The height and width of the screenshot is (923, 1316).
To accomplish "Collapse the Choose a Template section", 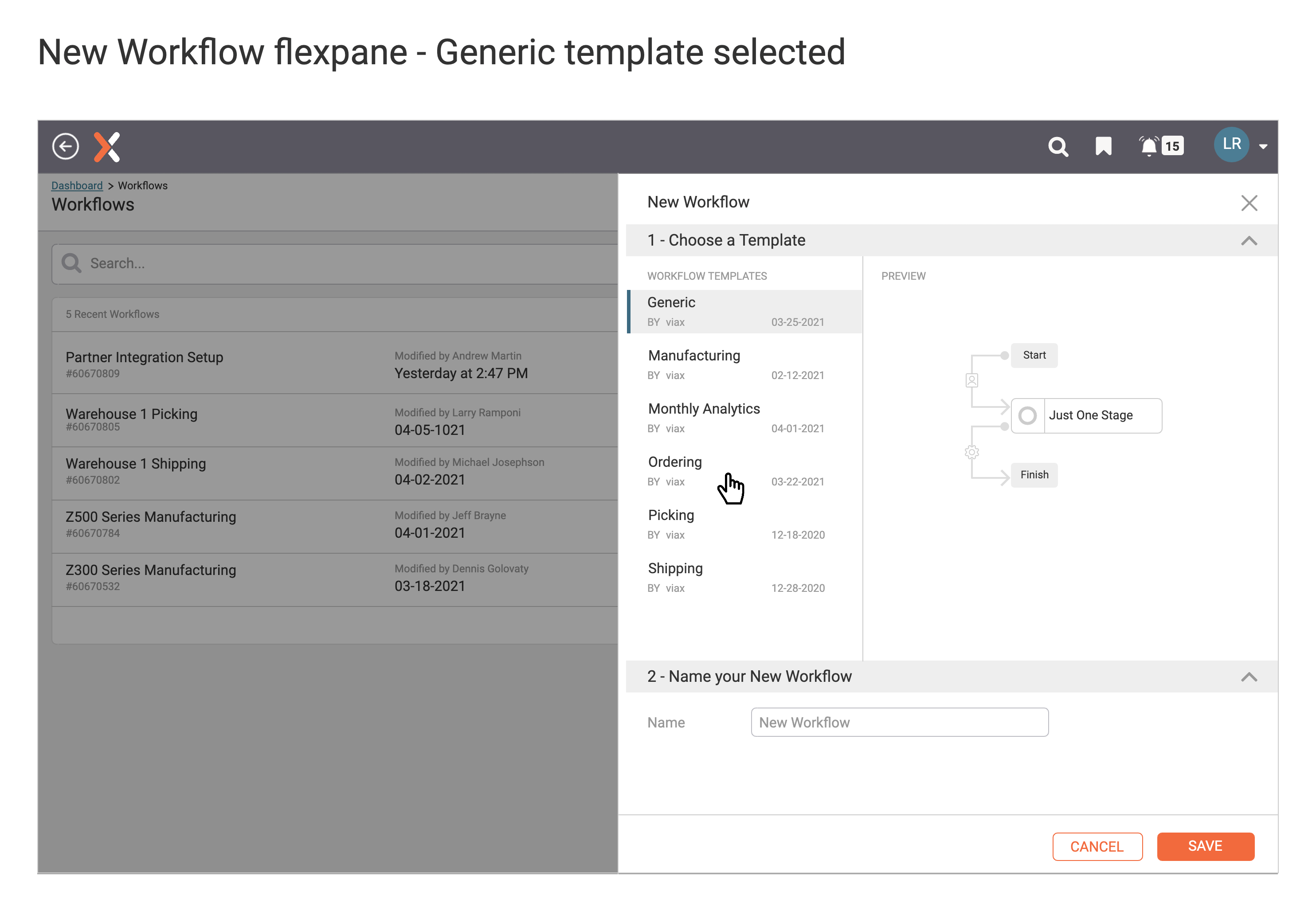I will click(x=1249, y=241).
